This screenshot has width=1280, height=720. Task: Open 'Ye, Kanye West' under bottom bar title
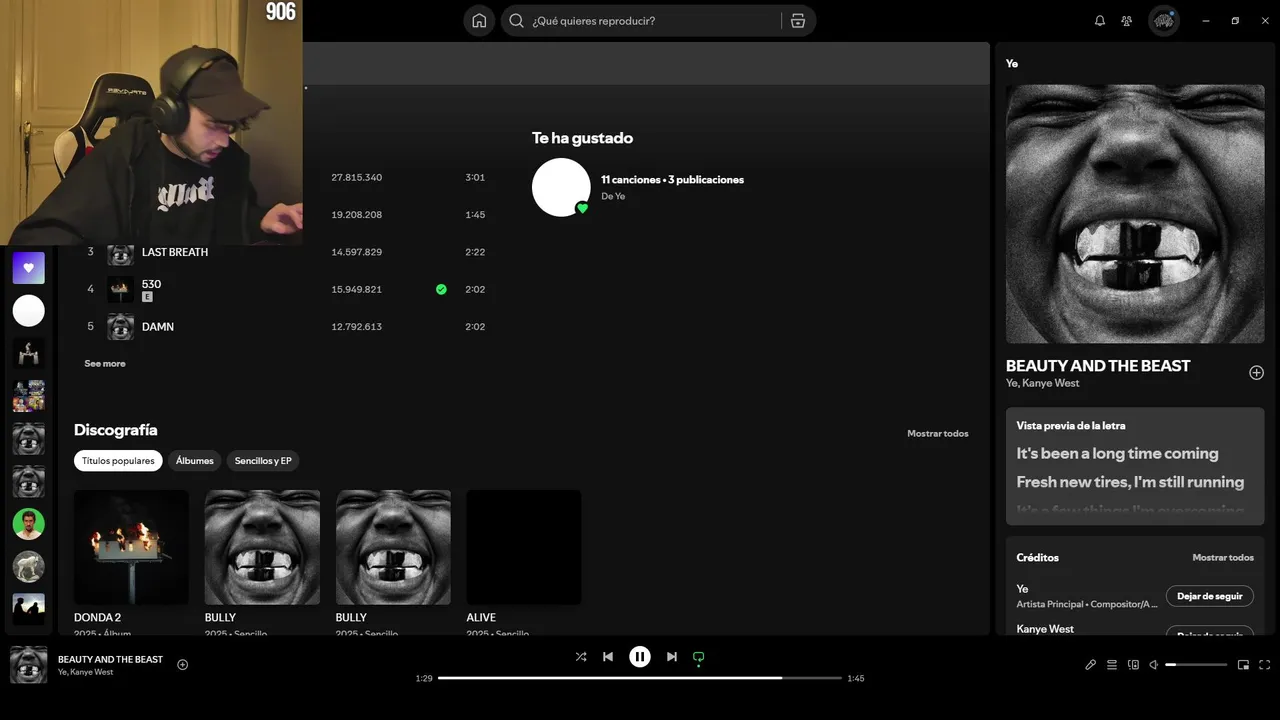86,672
